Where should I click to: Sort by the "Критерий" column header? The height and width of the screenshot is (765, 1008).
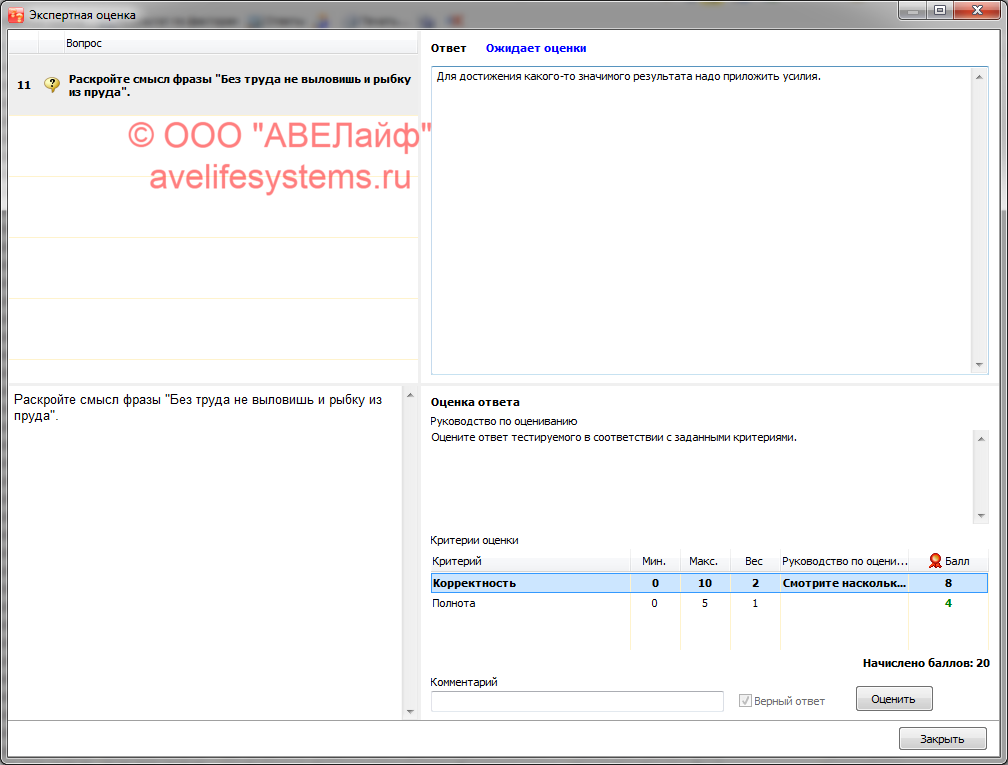click(530, 561)
